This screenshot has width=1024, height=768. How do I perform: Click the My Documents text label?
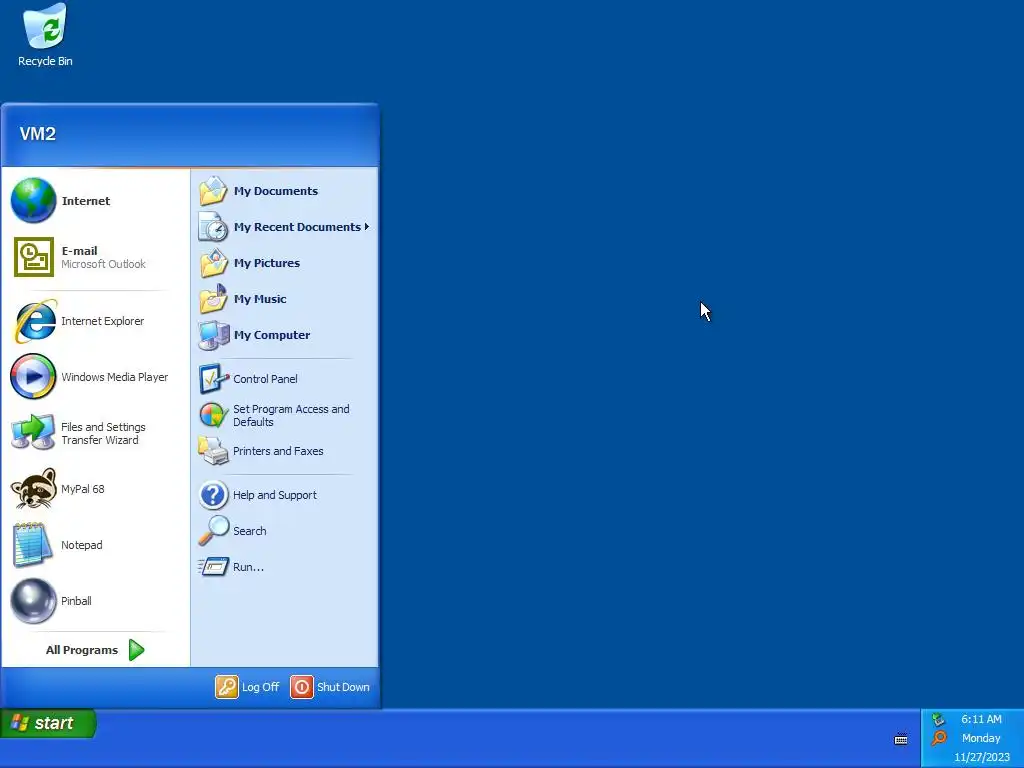[276, 191]
